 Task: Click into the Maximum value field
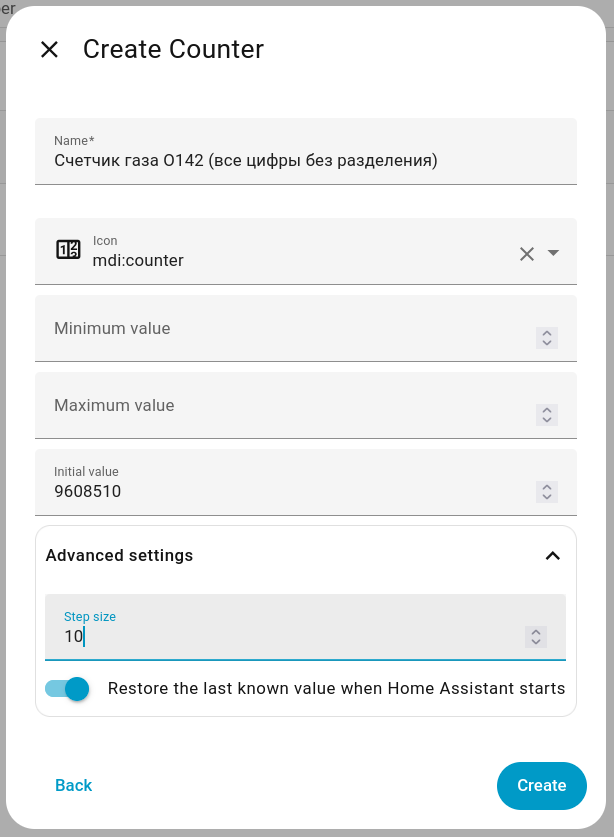point(280,406)
